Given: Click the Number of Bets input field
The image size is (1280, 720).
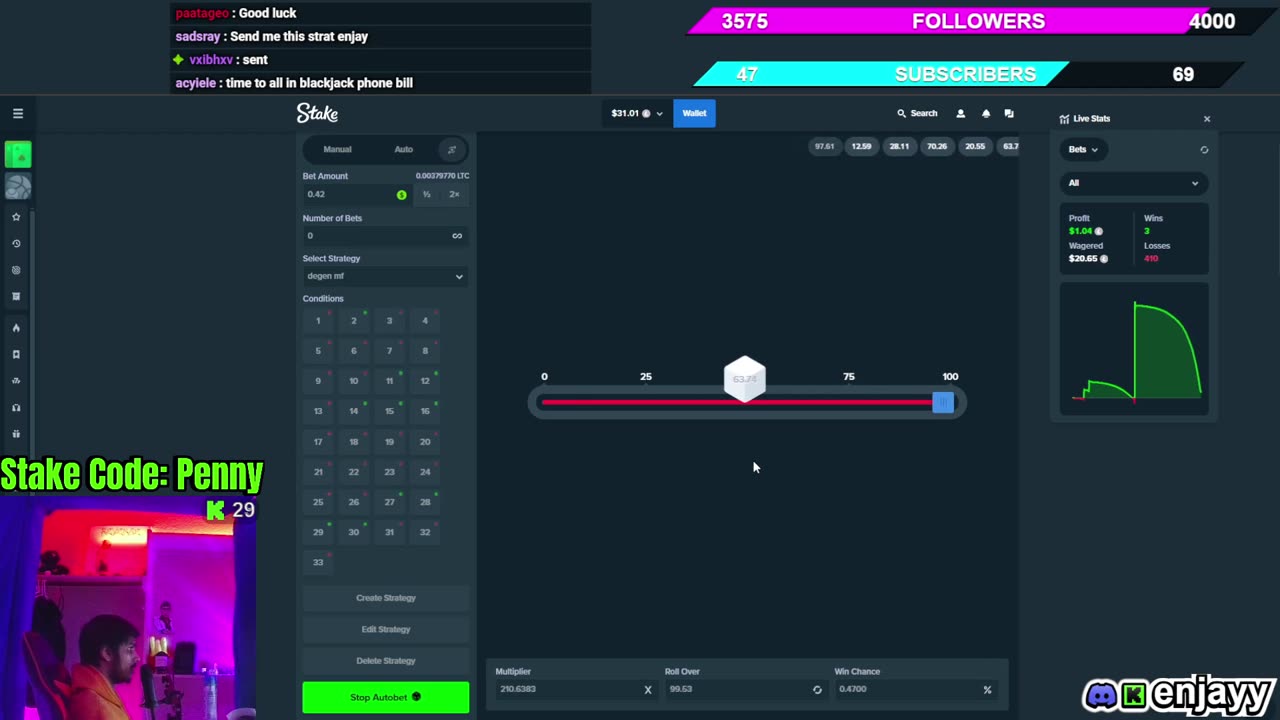Looking at the screenshot, I should [x=385, y=236].
